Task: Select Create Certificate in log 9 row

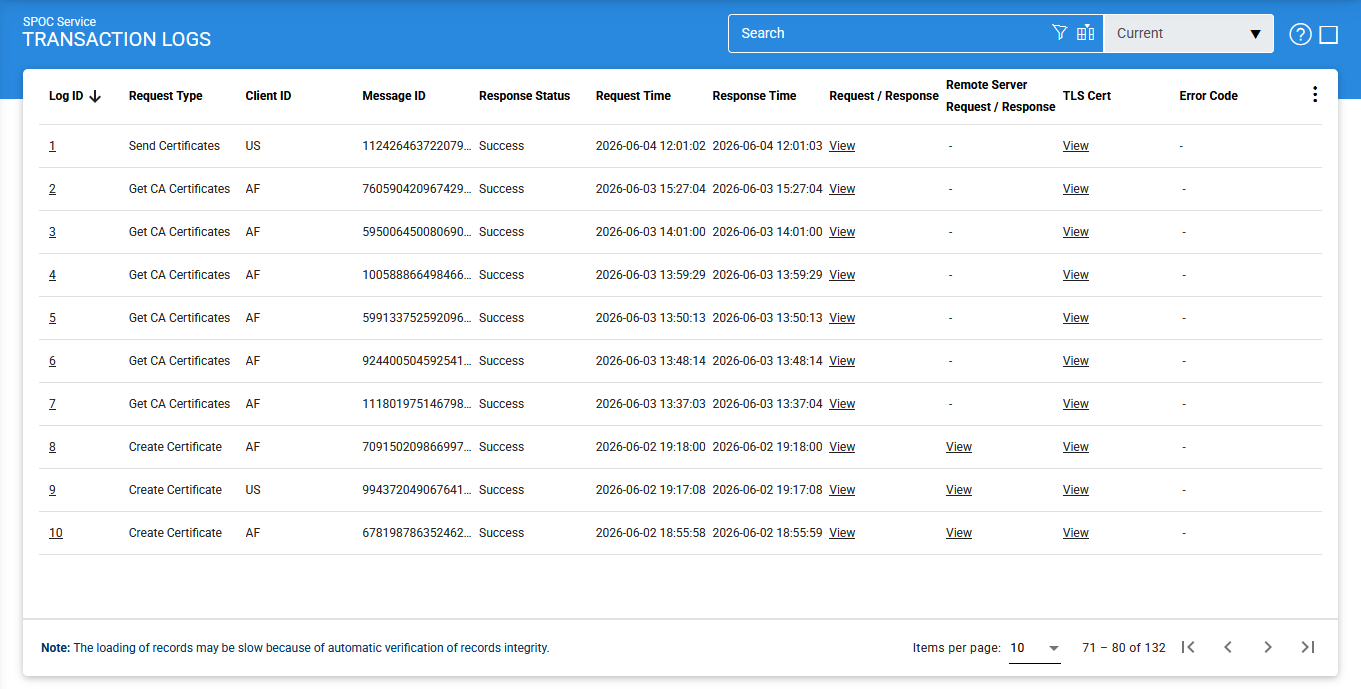Action: click(x=175, y=490)
